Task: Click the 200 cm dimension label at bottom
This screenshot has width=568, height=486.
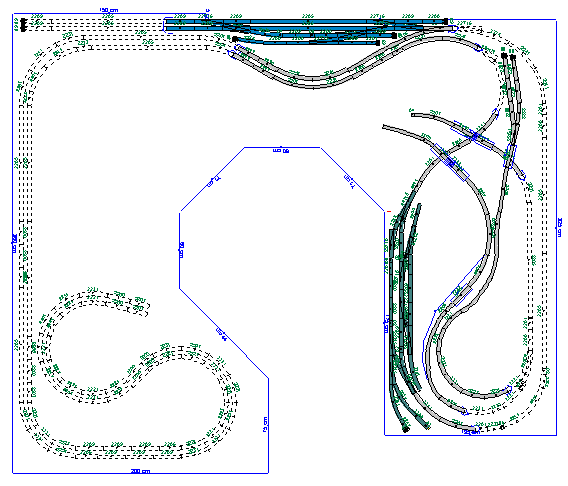Action: tap(140, 472)
